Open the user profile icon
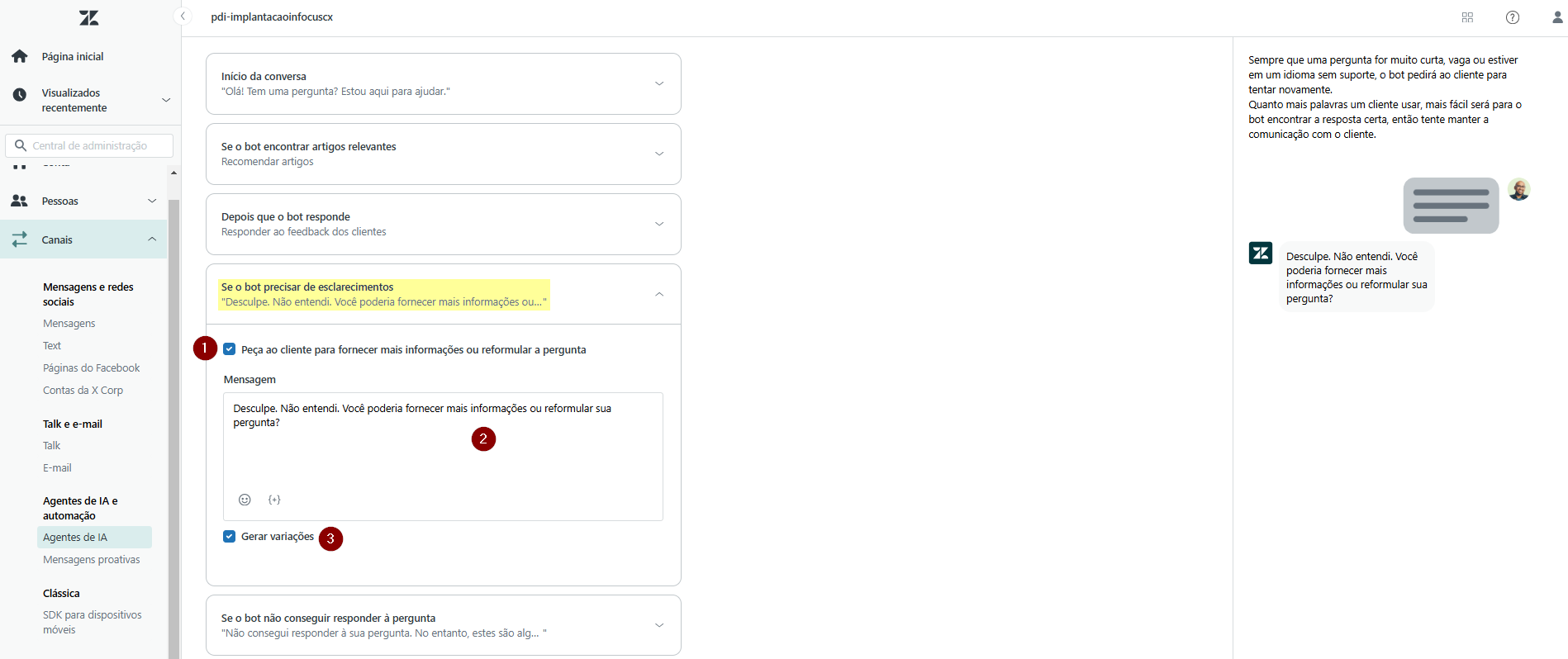The width and height of the screenshot is (1568, 659). pos(1556,17)
